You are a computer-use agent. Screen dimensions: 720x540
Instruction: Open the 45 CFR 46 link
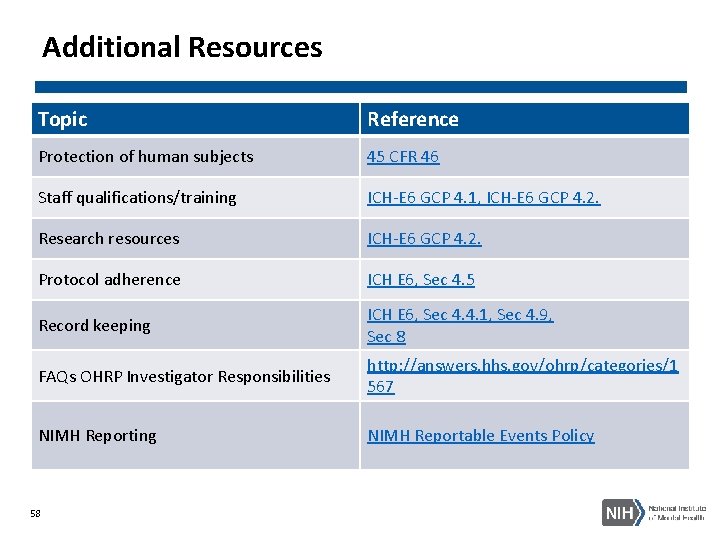(x=403, y=157)
